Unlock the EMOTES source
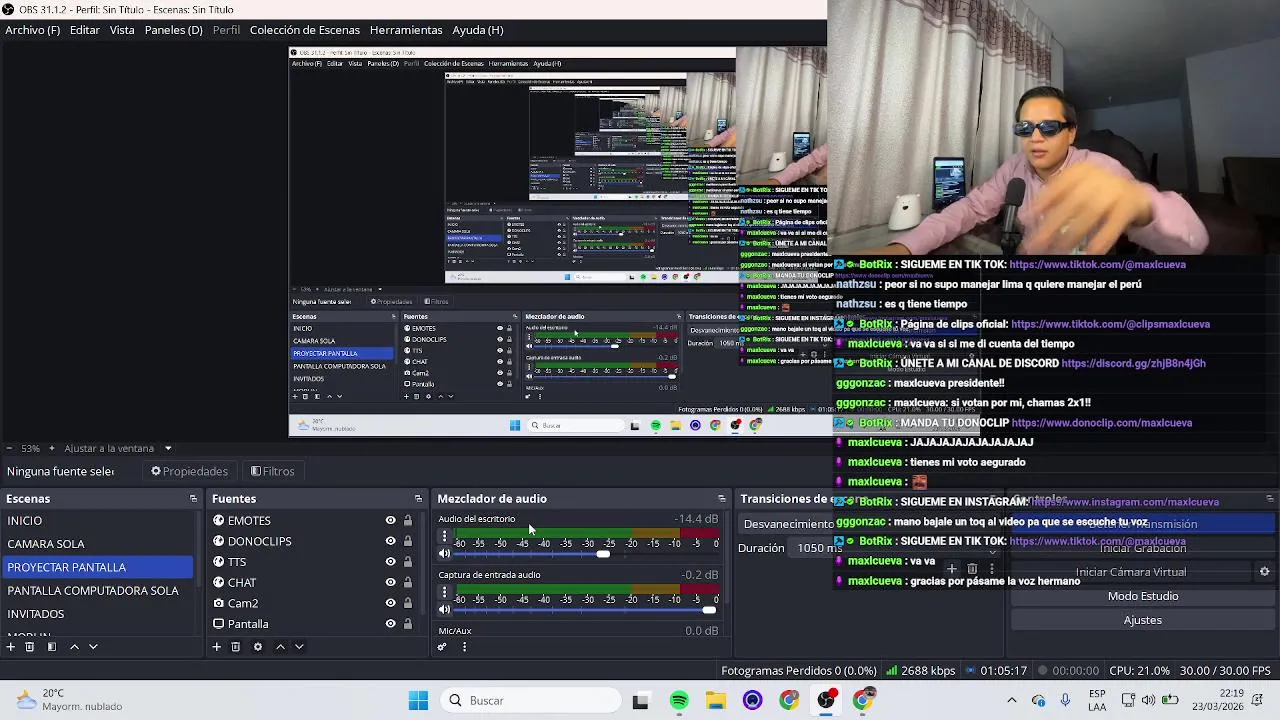This screenshot has height=720, width=1280. pyautogui.click(x=407, y=520)
